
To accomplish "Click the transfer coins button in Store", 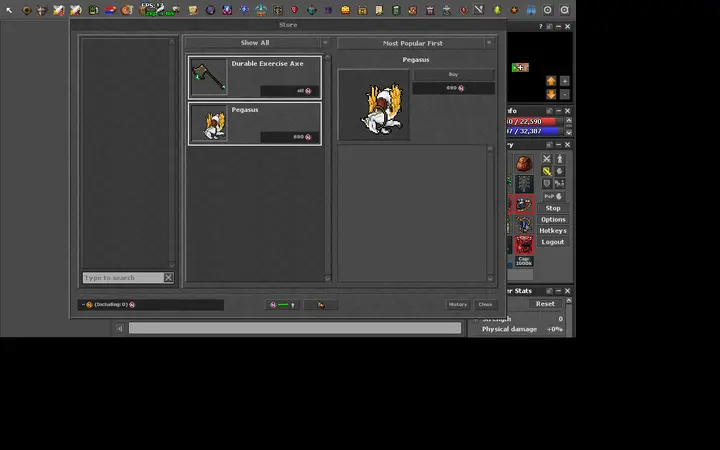I will [x=282, y=305].
